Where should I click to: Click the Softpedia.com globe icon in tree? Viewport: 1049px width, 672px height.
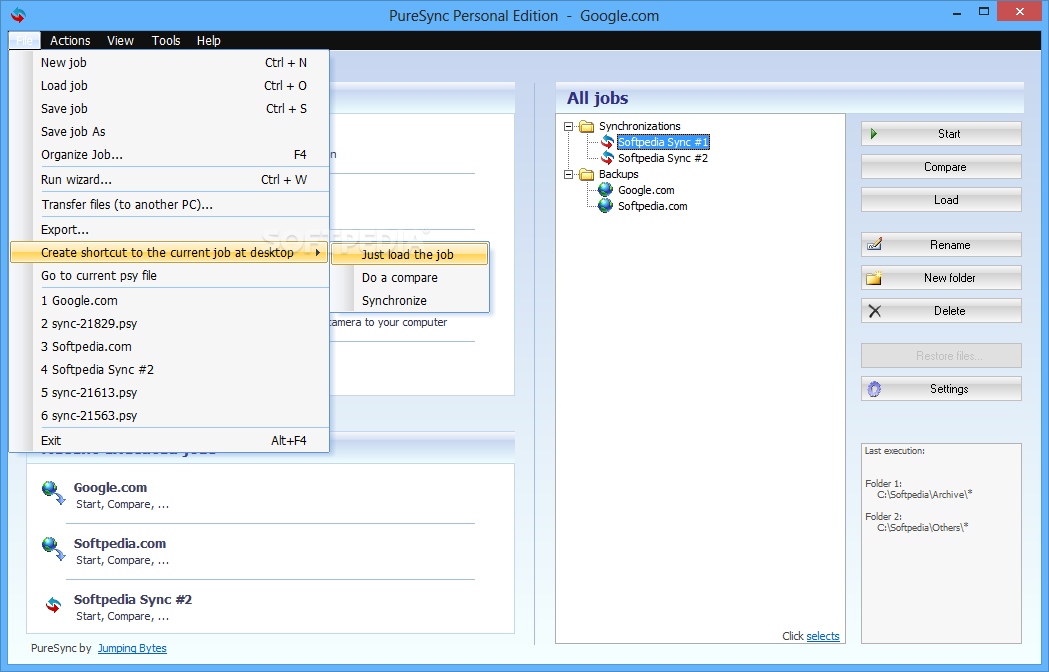pos(605,206)
